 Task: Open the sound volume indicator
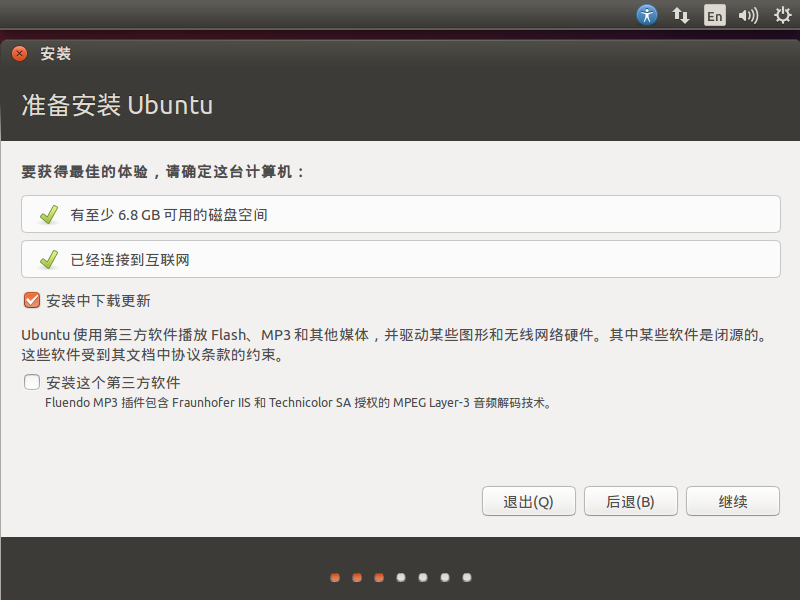click(x=748, y=15)
